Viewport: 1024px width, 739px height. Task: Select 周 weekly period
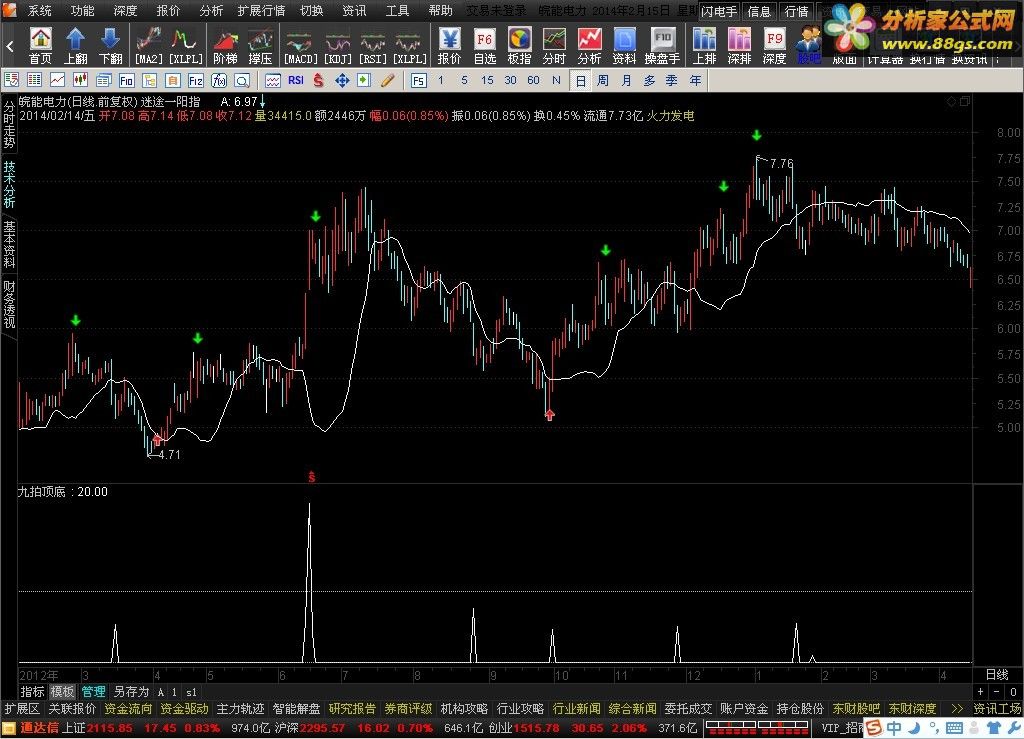point(603,80)
